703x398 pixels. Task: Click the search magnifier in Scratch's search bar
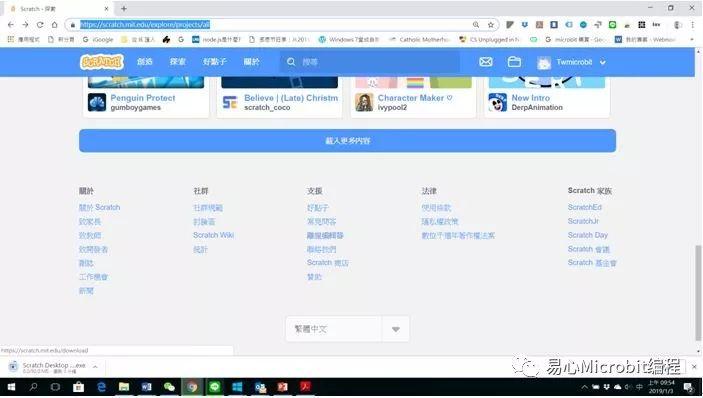(291, 62)
